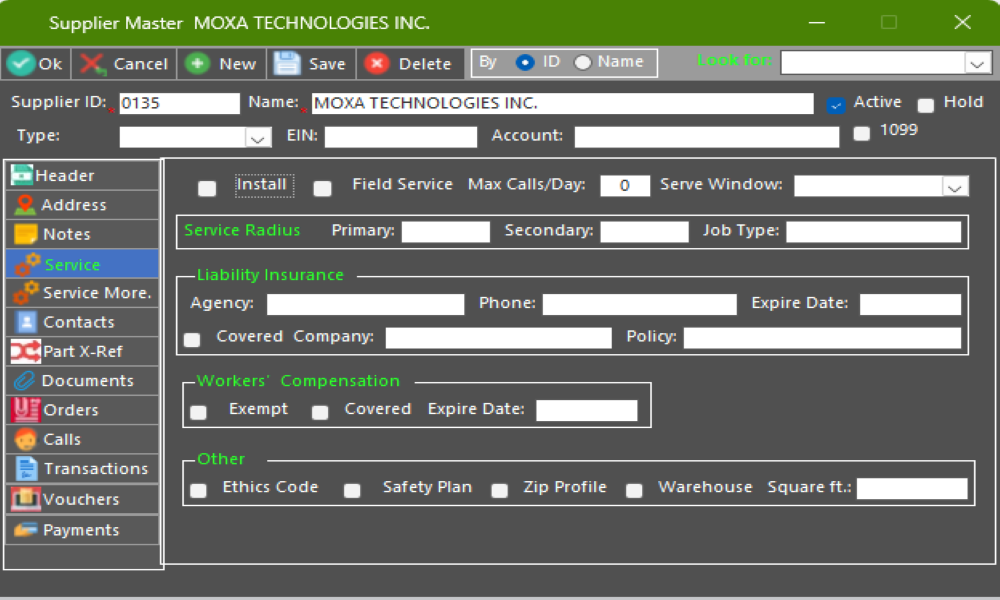The width and height of the screenshot is (1000, 600).
Task: Click the liability insurance Agency field
Action: (x=365, y=304)
